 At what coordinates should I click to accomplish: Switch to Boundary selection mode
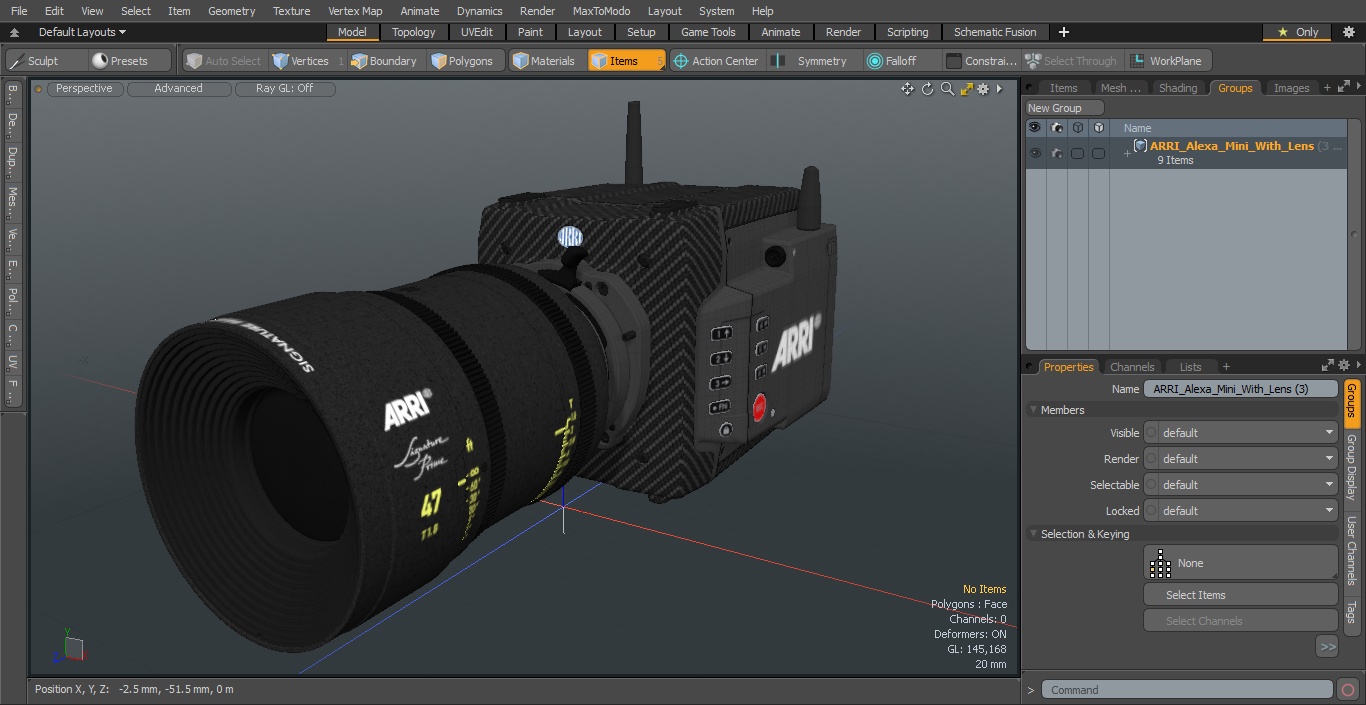point(384,61)
